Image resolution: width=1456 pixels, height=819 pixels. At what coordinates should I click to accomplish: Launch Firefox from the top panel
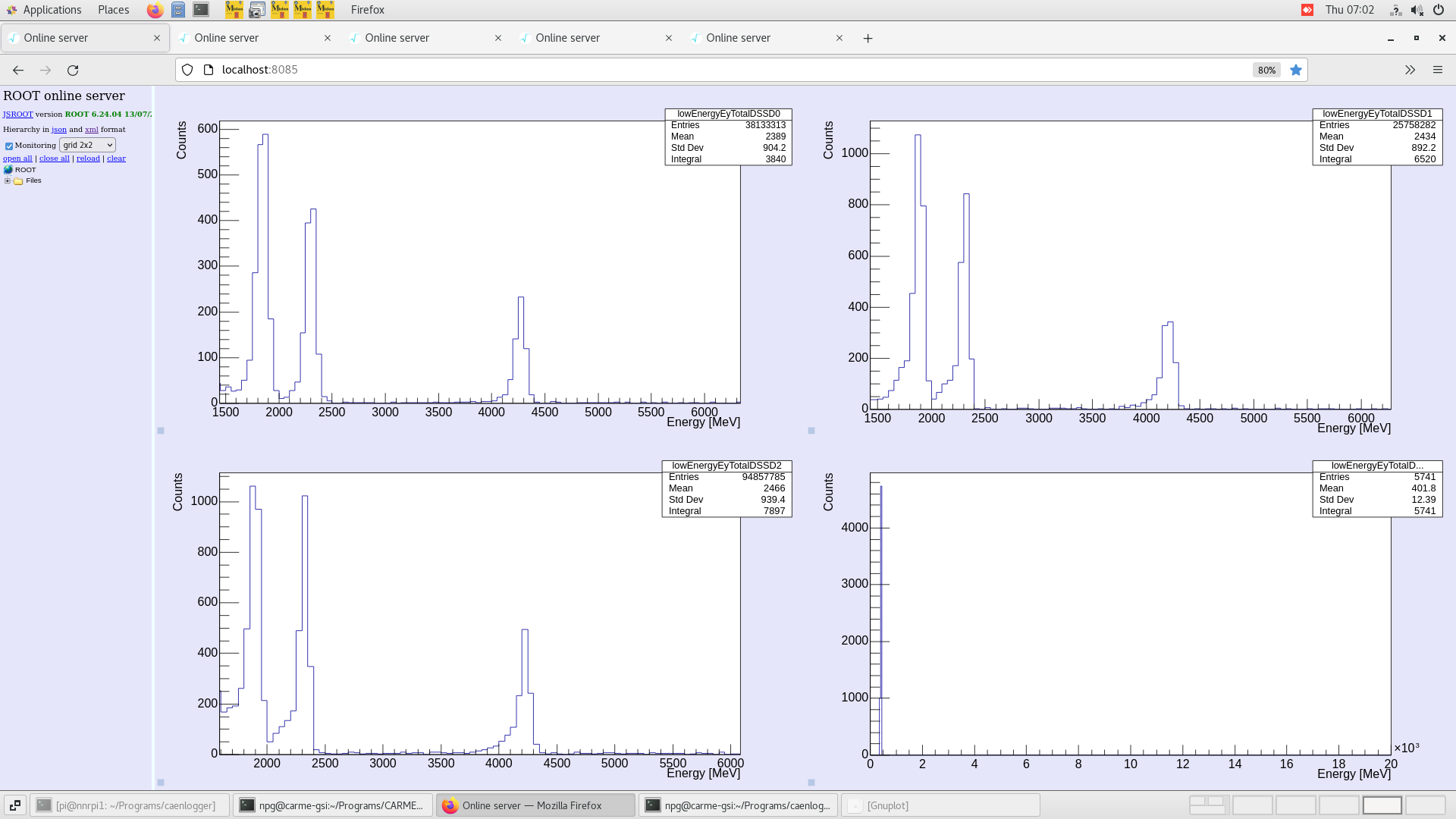[155, 10]
